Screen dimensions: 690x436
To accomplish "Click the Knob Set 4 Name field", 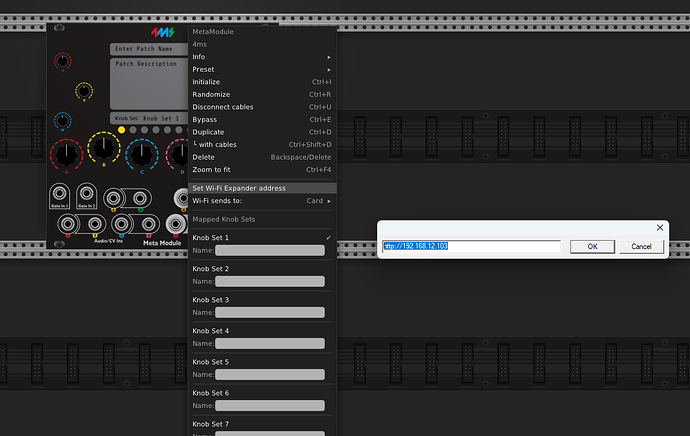I will tap(270, 343).
